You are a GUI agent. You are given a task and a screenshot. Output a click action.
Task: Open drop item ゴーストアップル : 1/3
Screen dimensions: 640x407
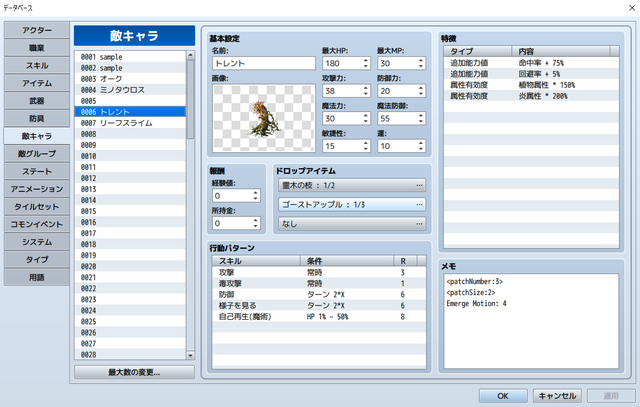pyautogui.click(x=352, y=205)
